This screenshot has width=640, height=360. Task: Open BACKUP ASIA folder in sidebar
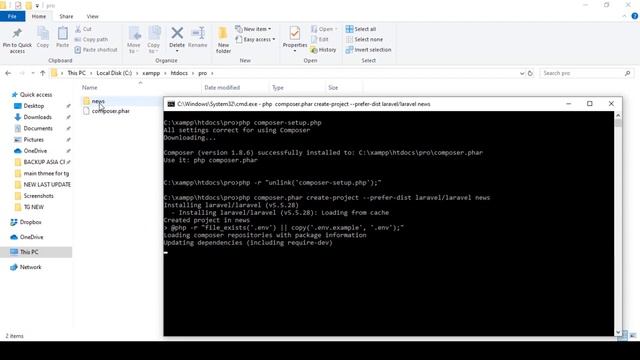(x=44, y=162)
